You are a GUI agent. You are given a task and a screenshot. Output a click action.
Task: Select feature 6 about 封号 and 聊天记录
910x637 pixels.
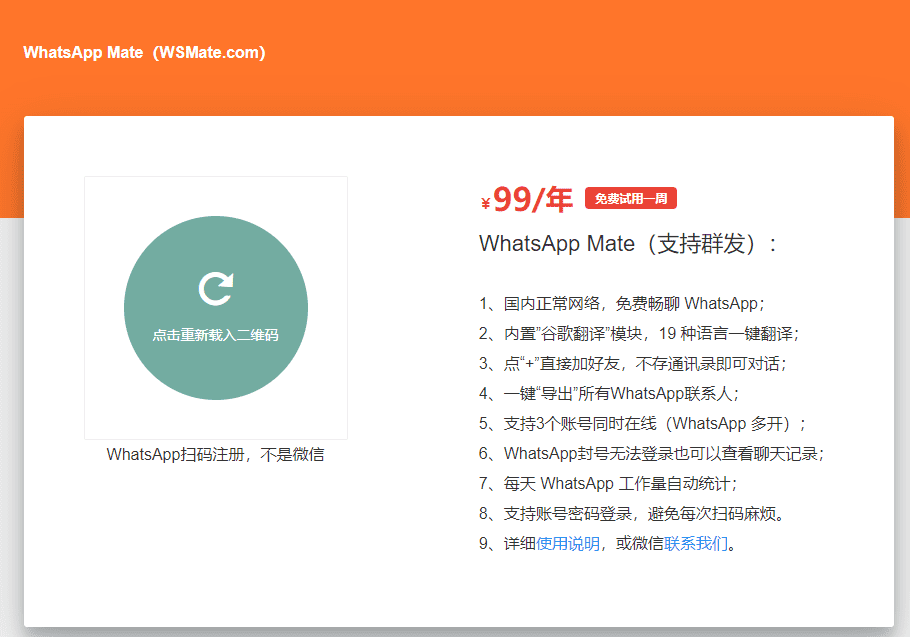coord(651,454)
